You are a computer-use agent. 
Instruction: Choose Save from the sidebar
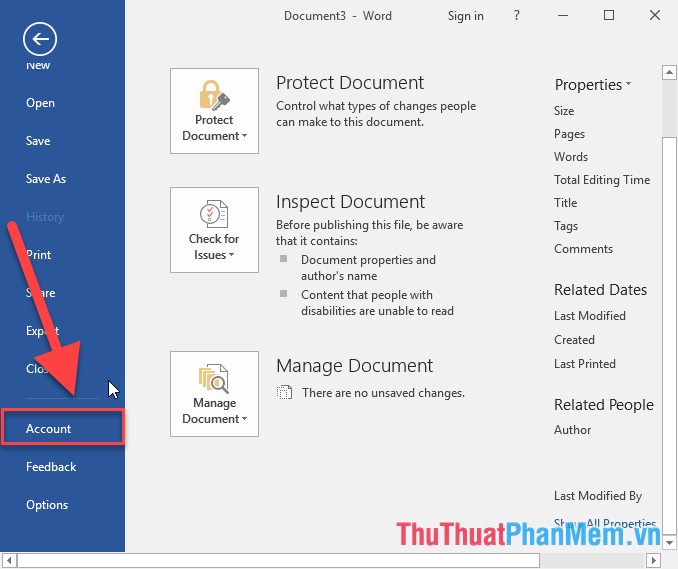38,141
